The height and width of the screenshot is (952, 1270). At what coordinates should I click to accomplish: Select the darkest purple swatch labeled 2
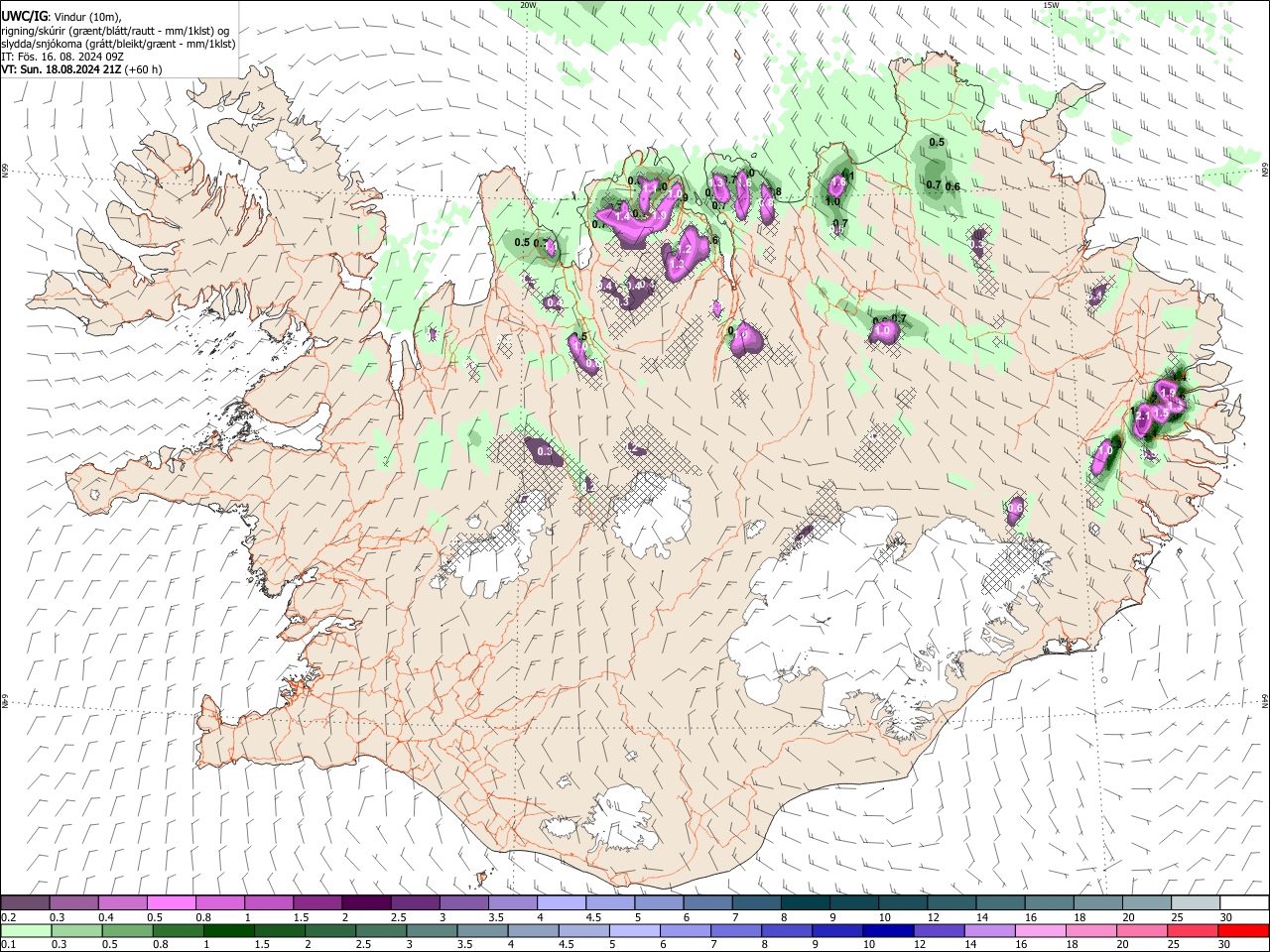click(366, 902)
